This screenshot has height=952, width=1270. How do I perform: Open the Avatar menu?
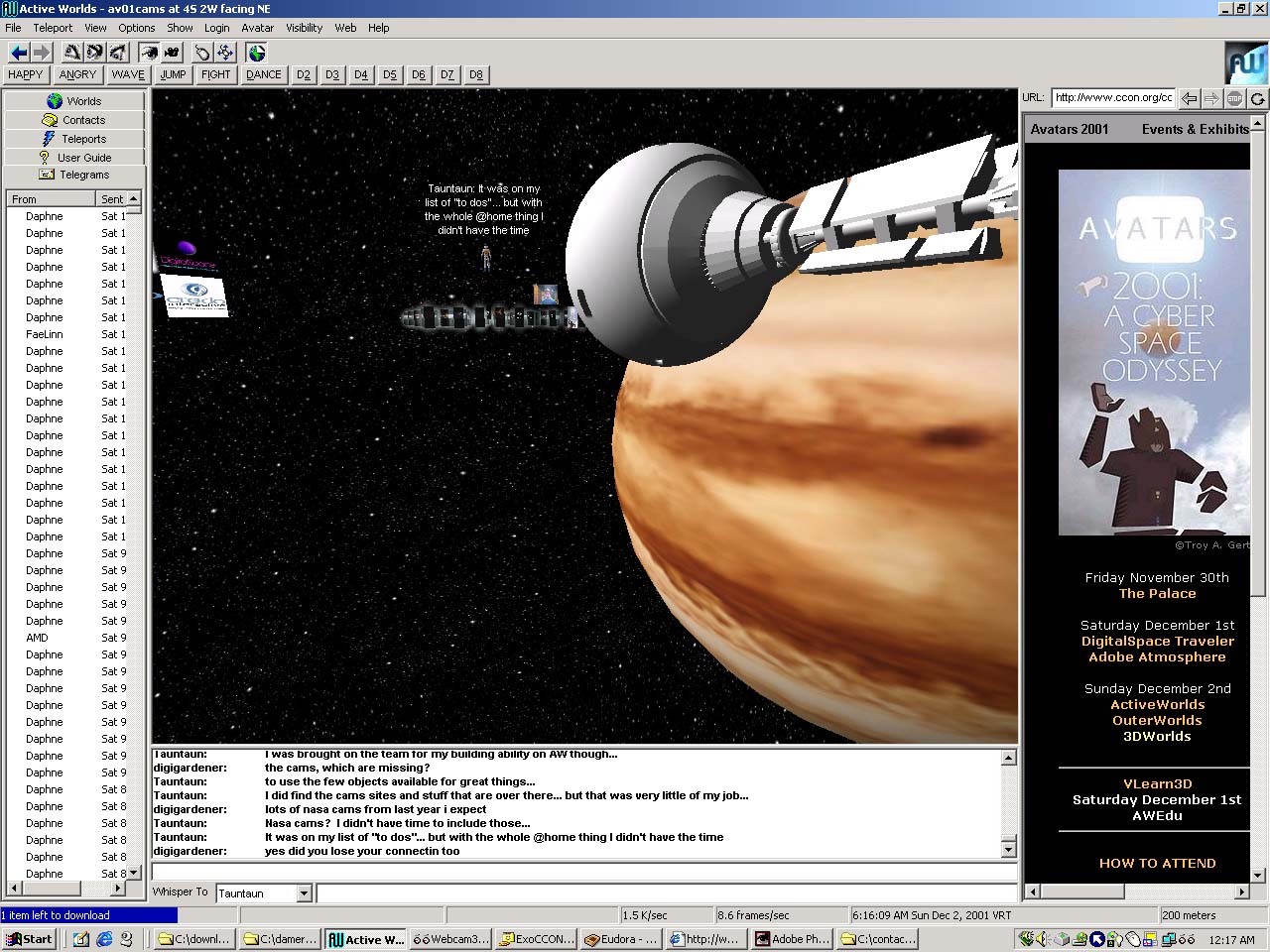pos(257,28)
